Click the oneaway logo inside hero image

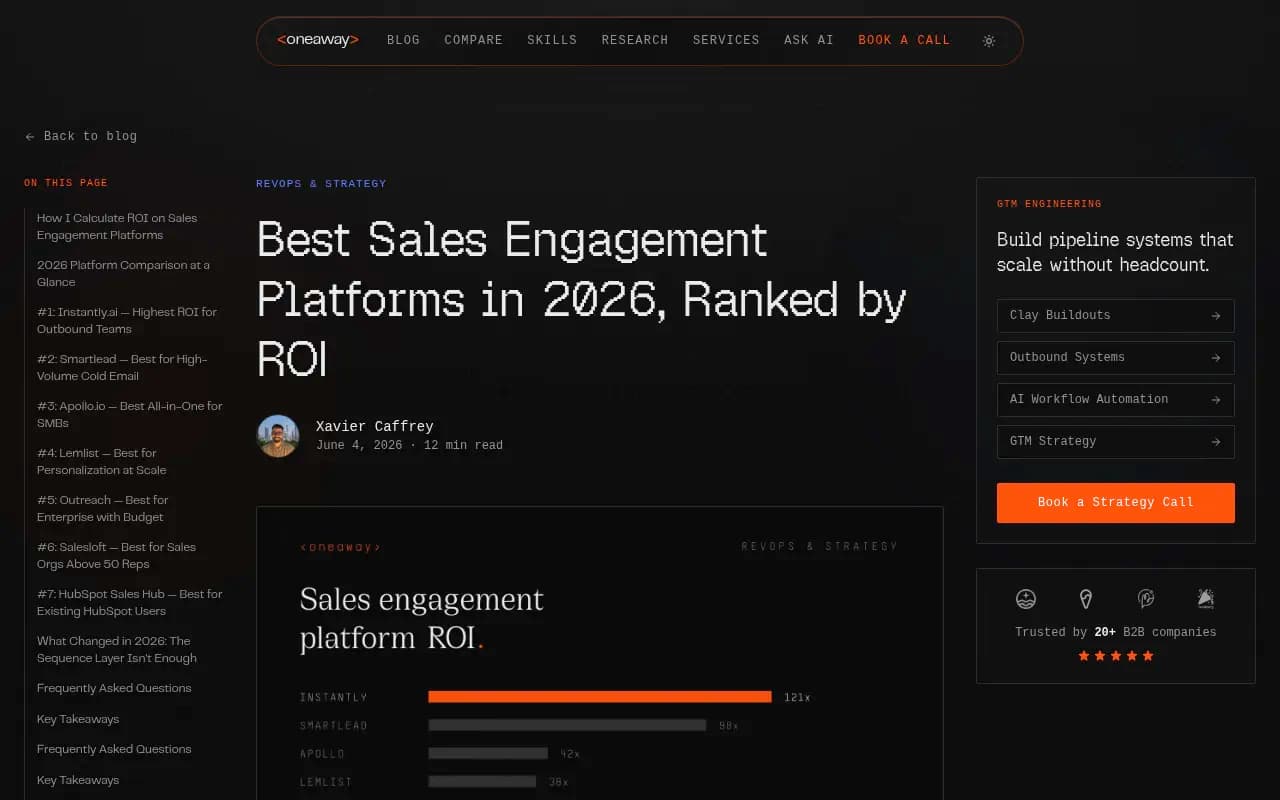coord(340,547)
